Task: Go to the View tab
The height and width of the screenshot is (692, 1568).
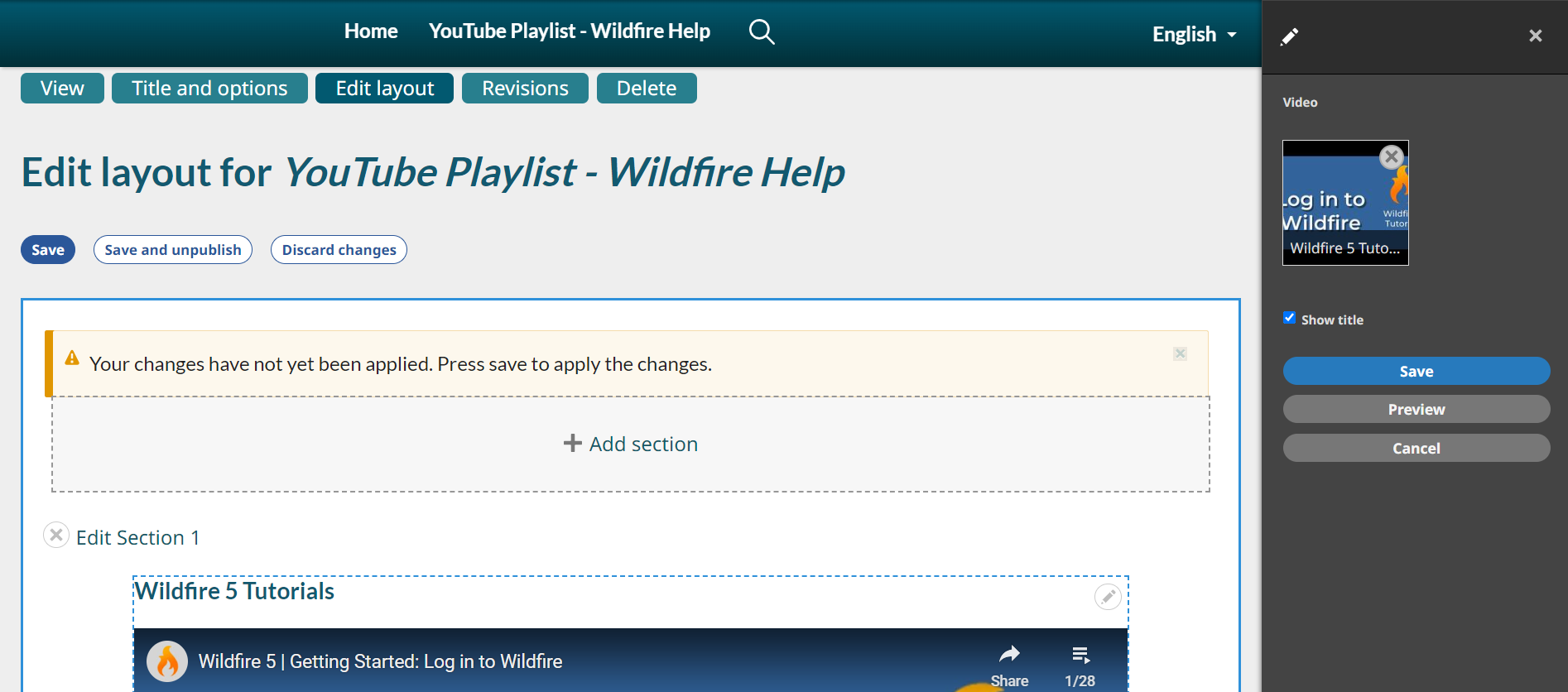Action: (62, 89)
